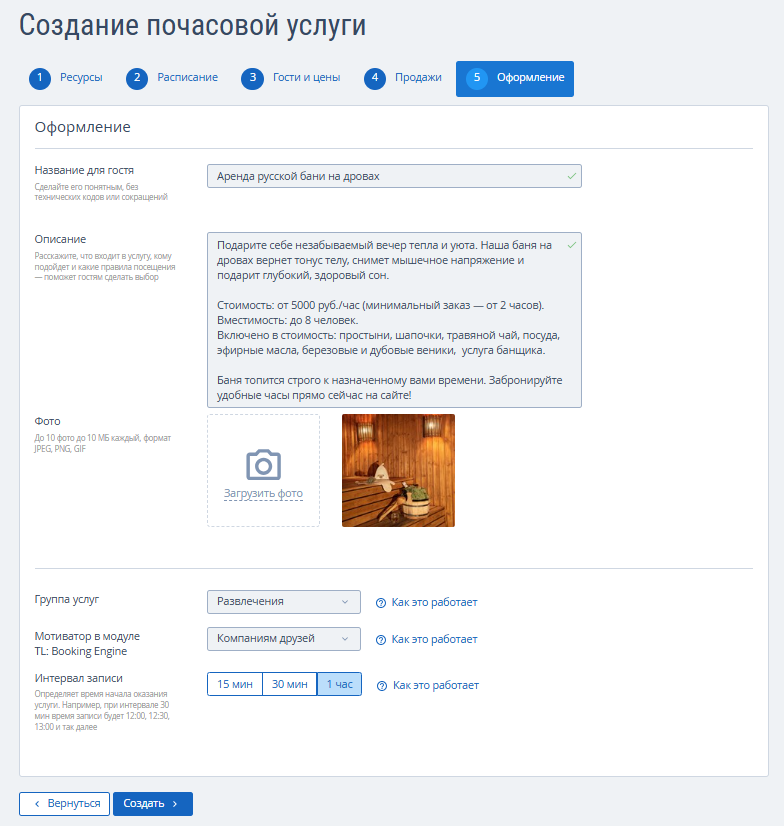Screen dimensions: 784x826
Task: Open Как это работает for Группа услуг
Action: 434,603
